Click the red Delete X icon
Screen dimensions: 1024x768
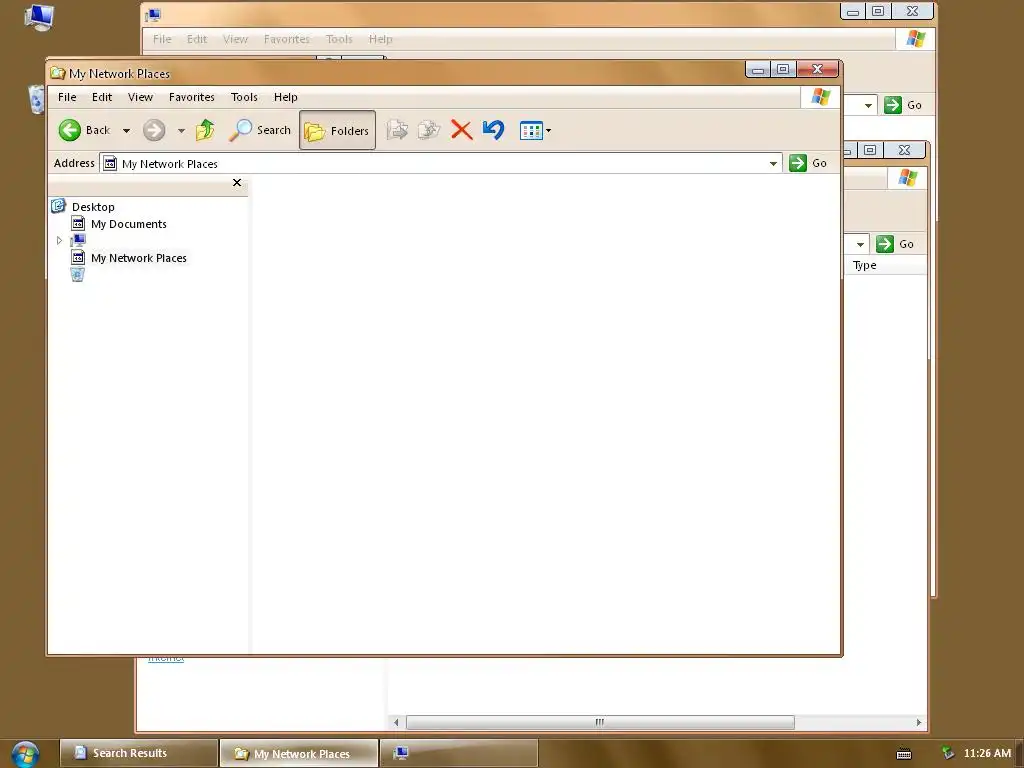point(462,130)
